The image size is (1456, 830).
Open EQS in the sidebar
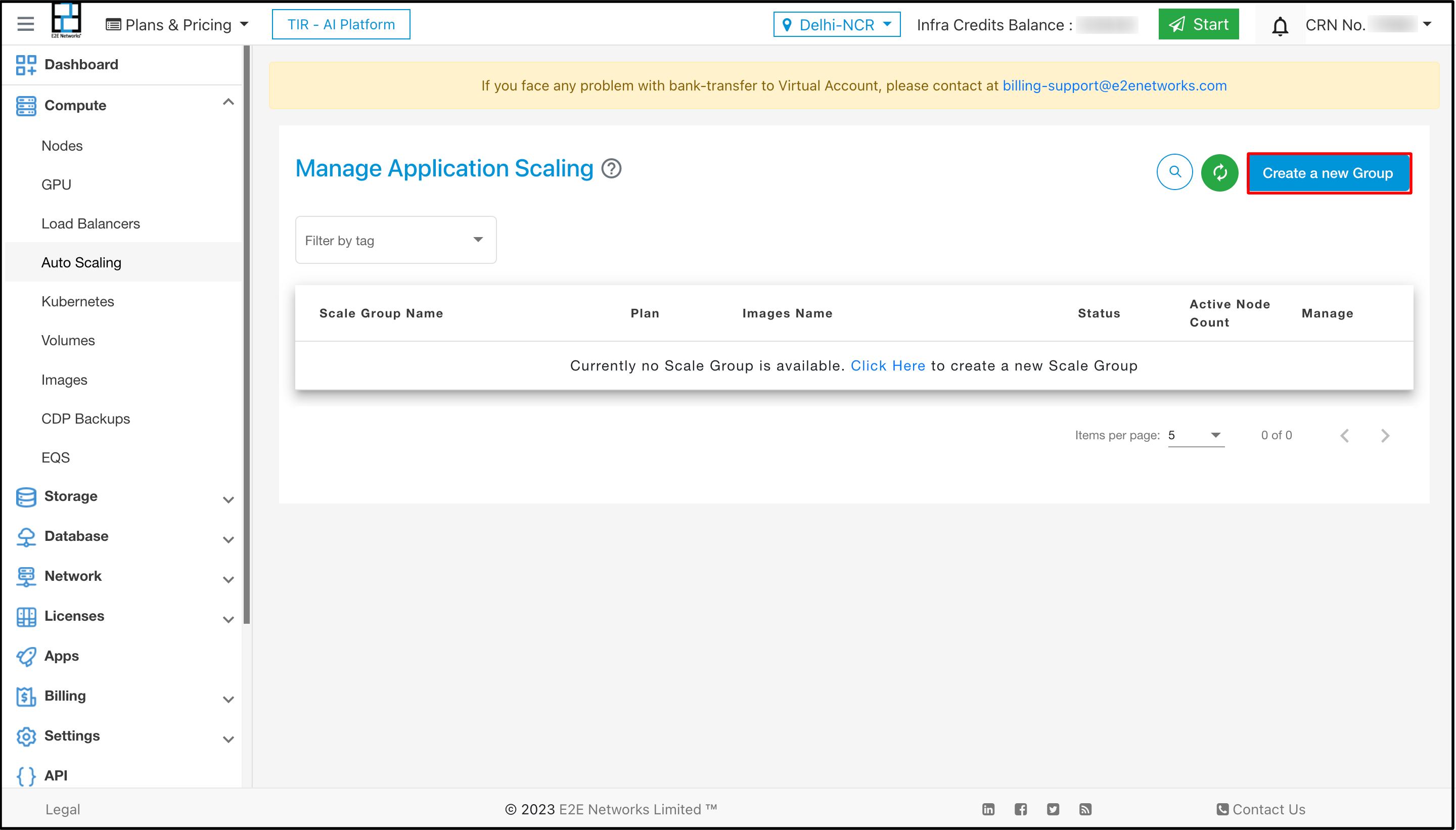point(55,458)
